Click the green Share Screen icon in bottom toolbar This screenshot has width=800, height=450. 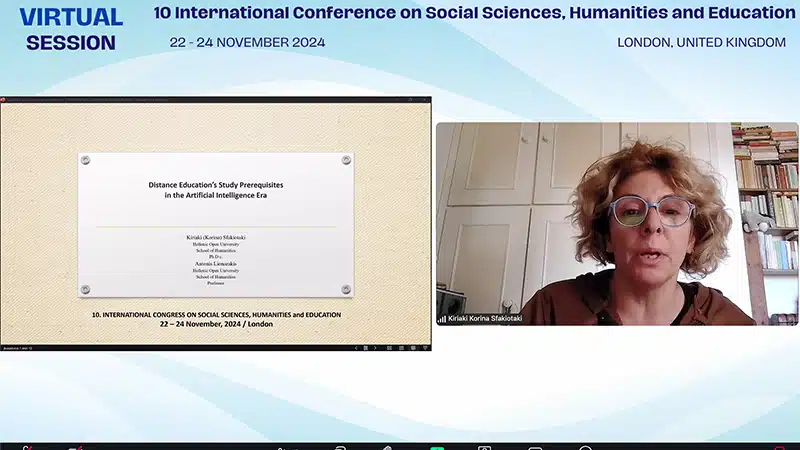pos(437,447)
